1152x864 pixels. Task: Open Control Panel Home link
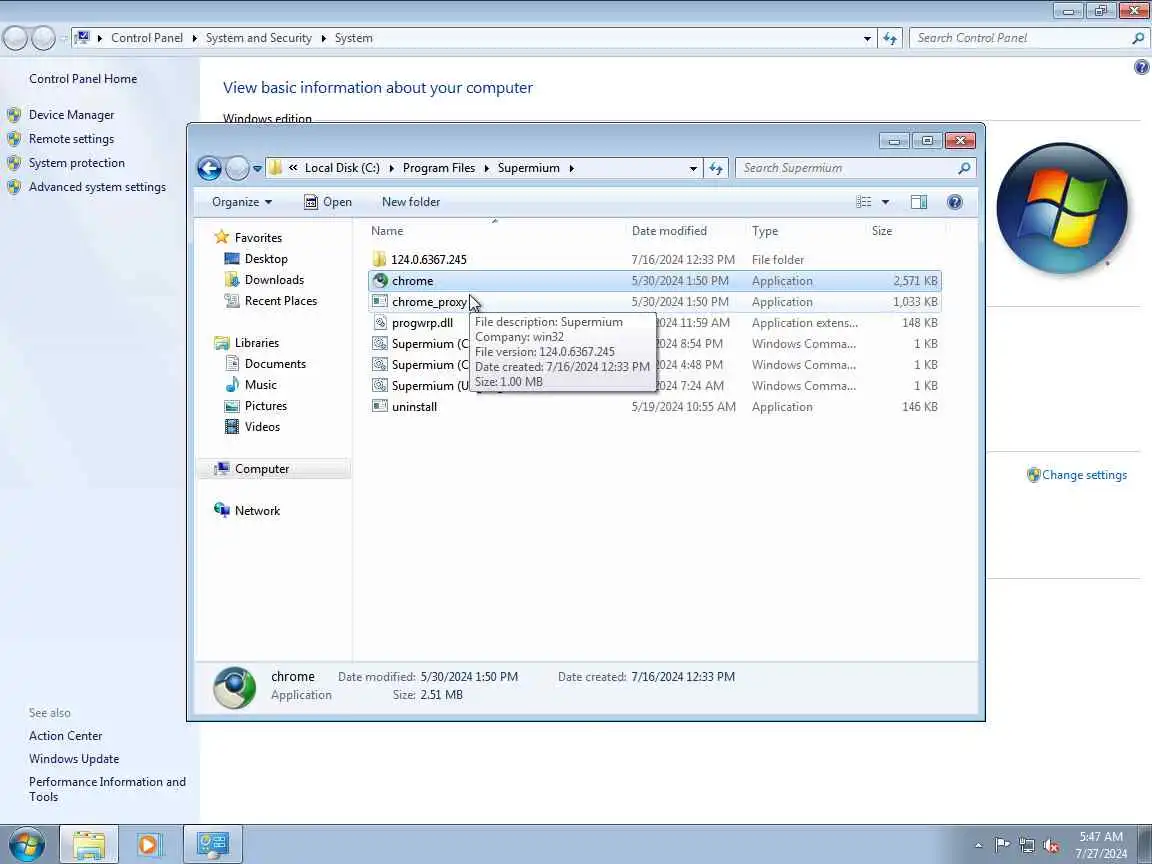83,79
